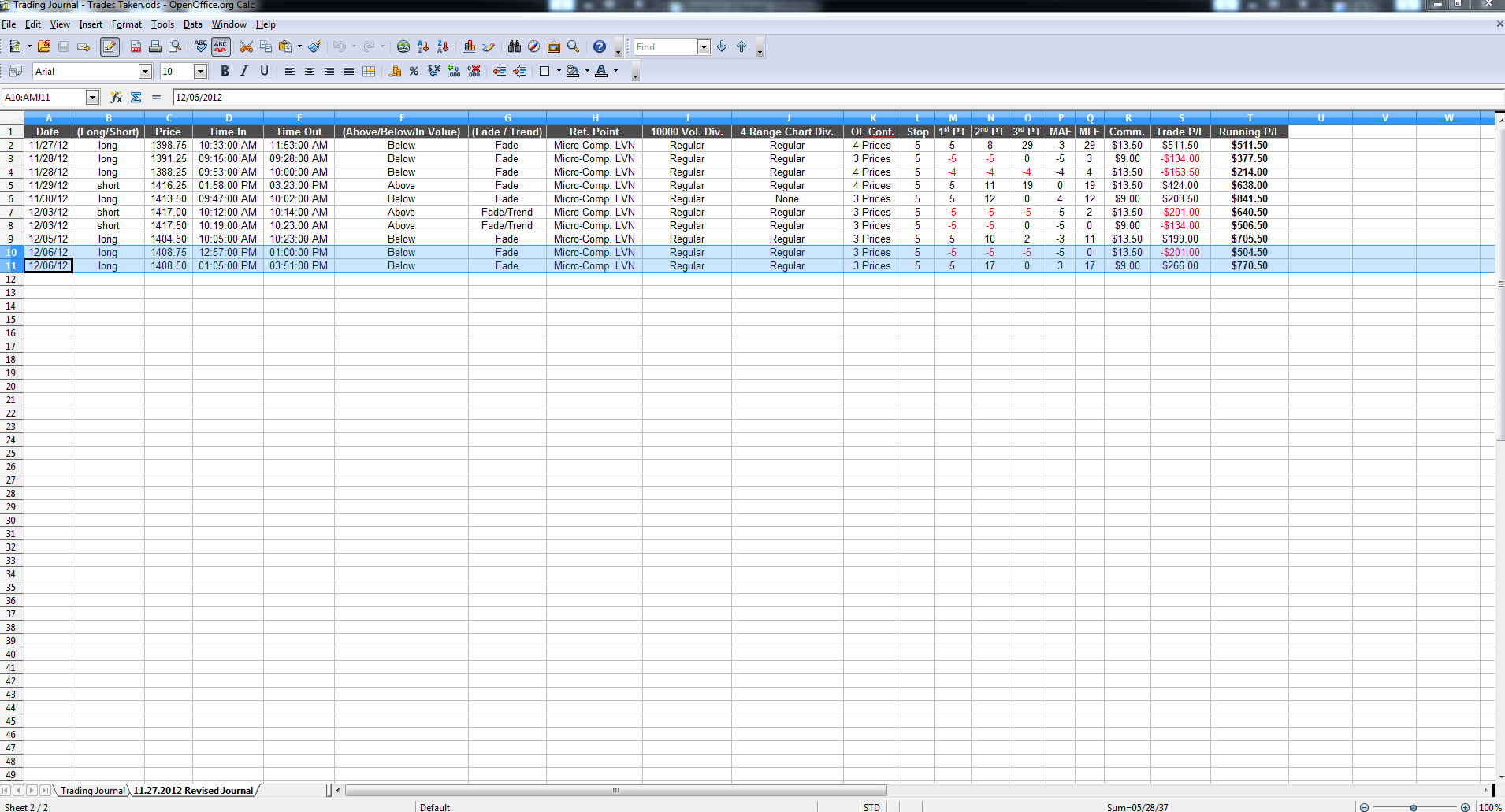Apply Percent number format

tap(414, 72)
